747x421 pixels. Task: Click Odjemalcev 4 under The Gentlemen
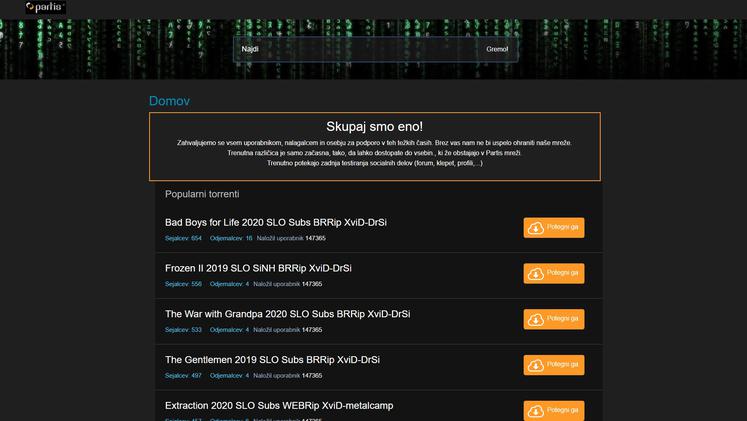pyautogui.click(x=229, y=375)
